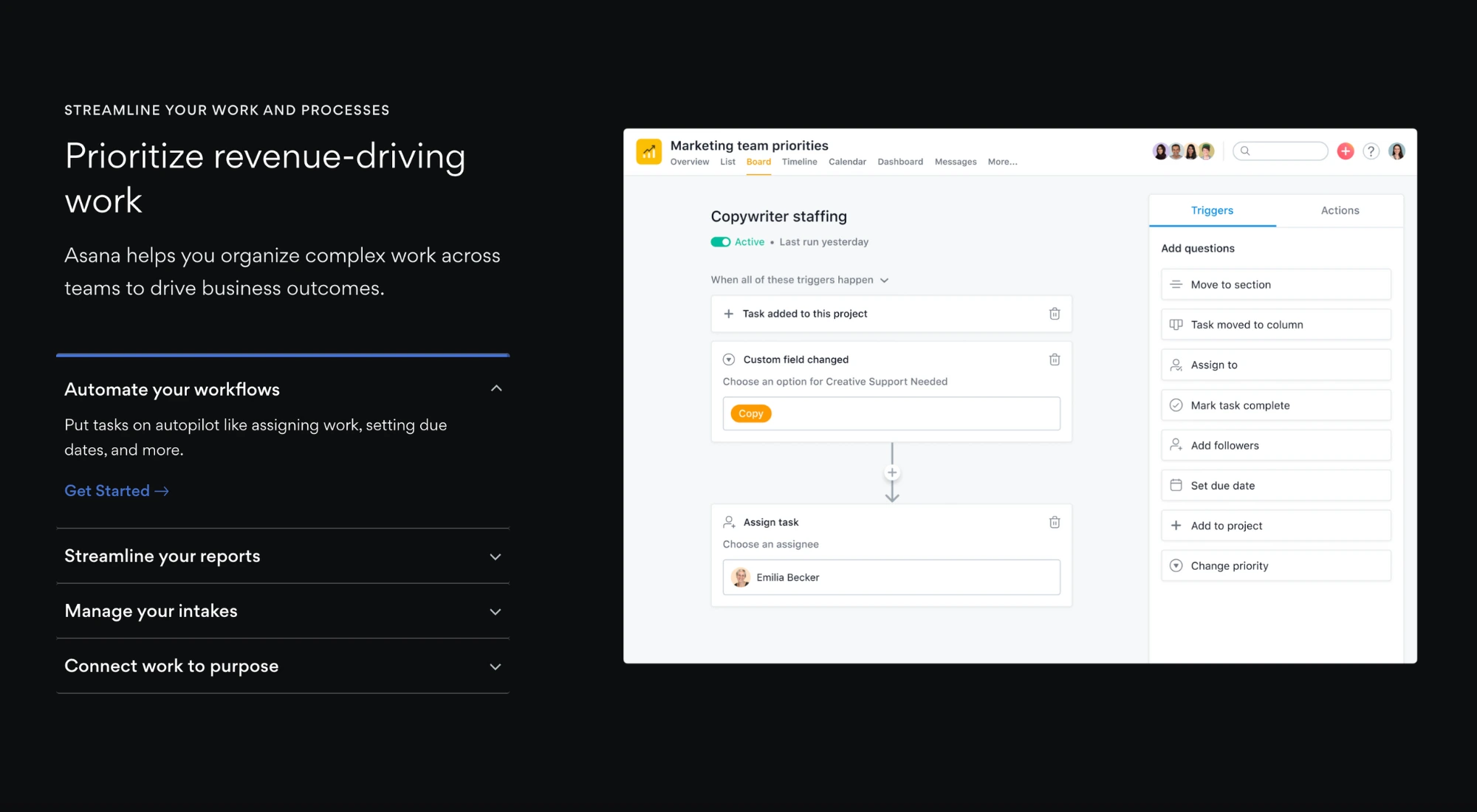Select the Timeline view tab

[799, 161]
